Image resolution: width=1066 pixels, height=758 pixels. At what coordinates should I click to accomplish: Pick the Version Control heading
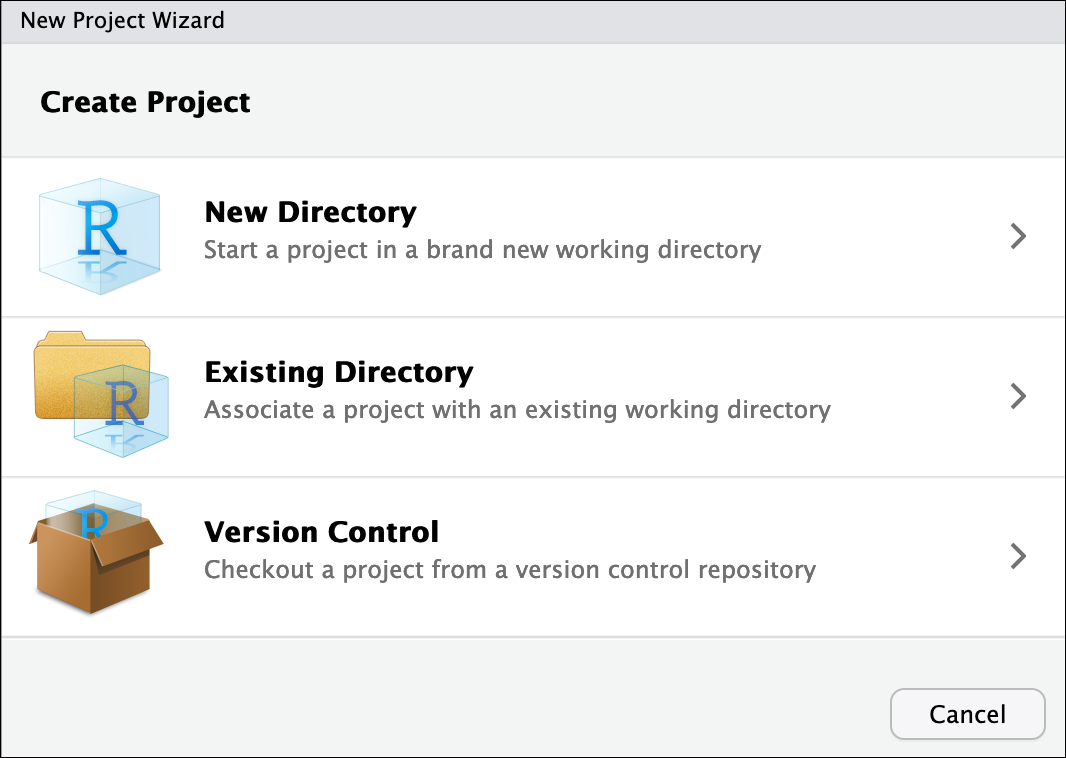point(321,532)
